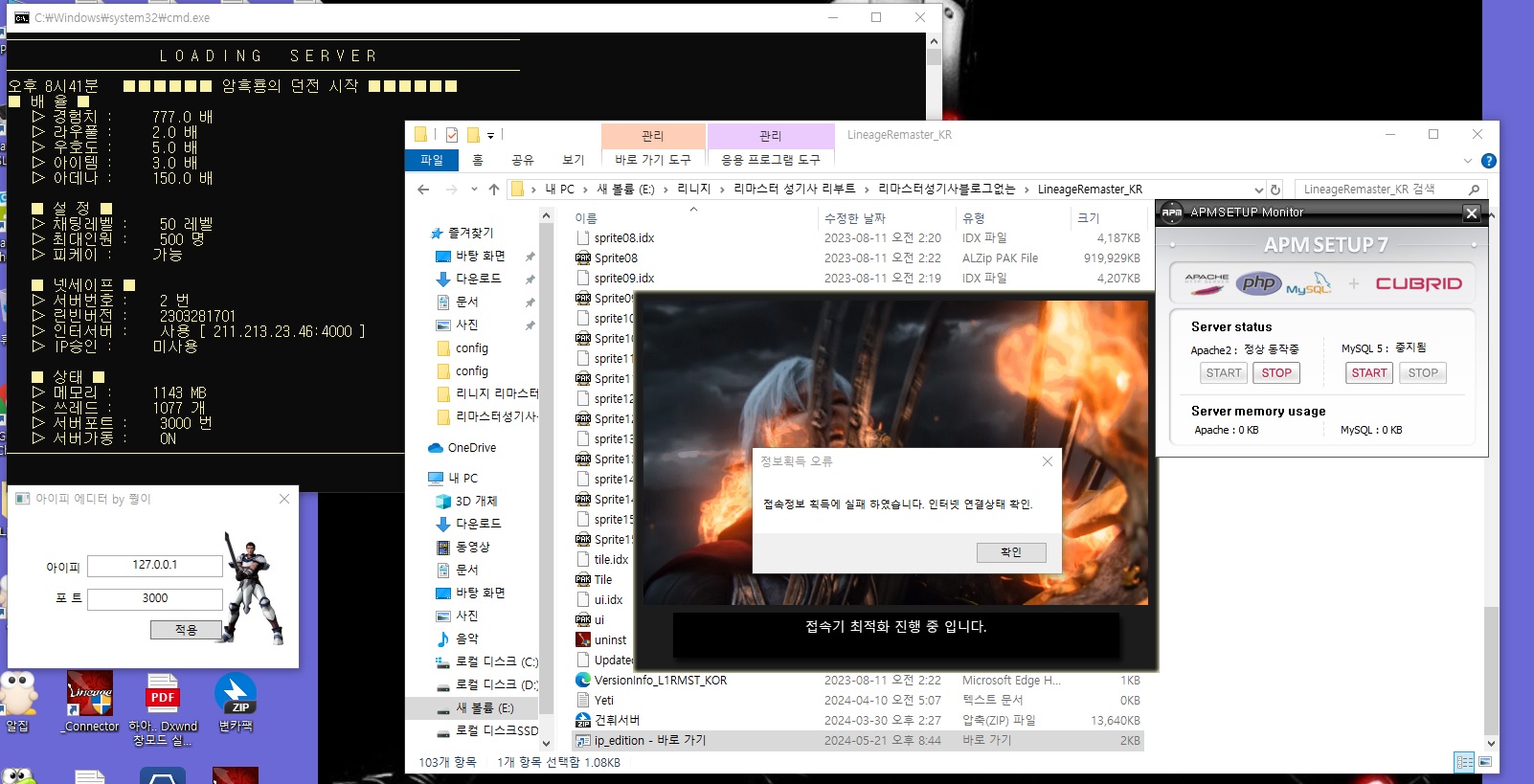Open the 공유 ribbon tab
This screenshot has width=1534, height=784.
(523, 160)
